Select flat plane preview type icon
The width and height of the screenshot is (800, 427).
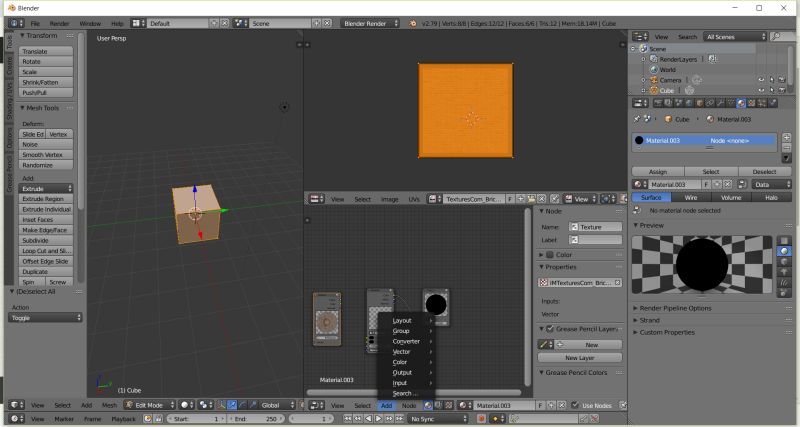[784, 241]
